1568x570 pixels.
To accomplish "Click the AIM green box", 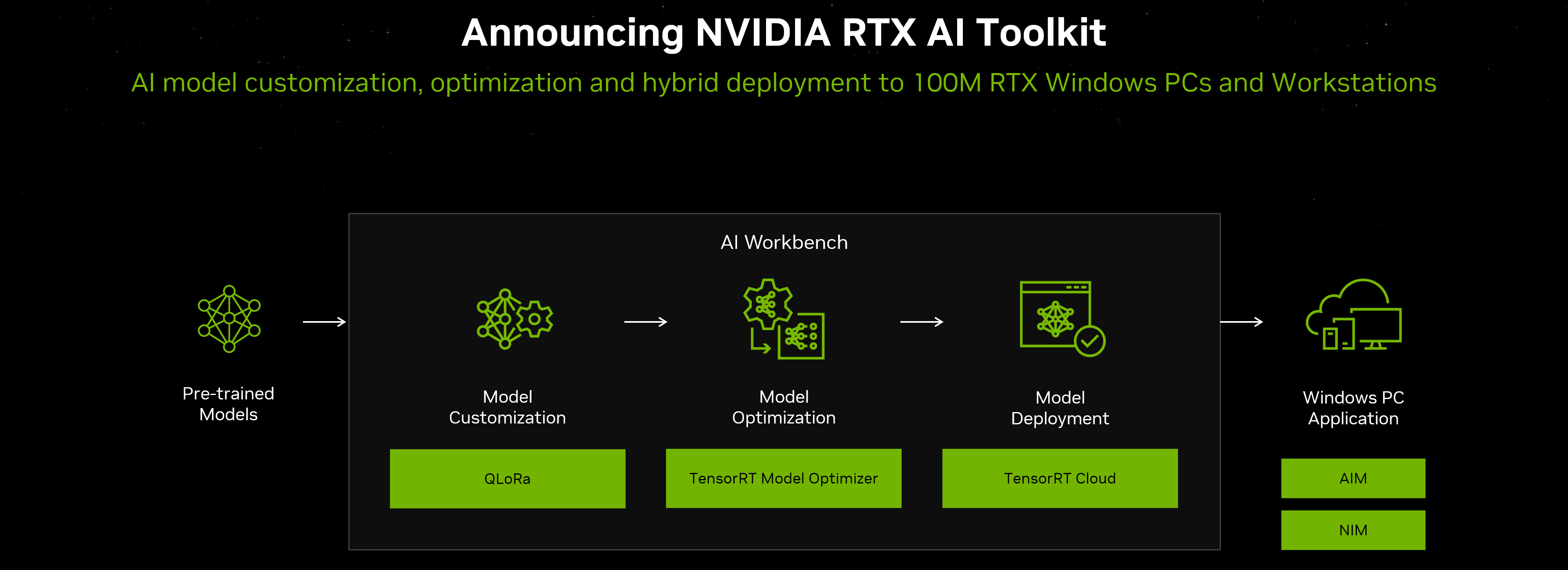I will tap(1352, 478).
